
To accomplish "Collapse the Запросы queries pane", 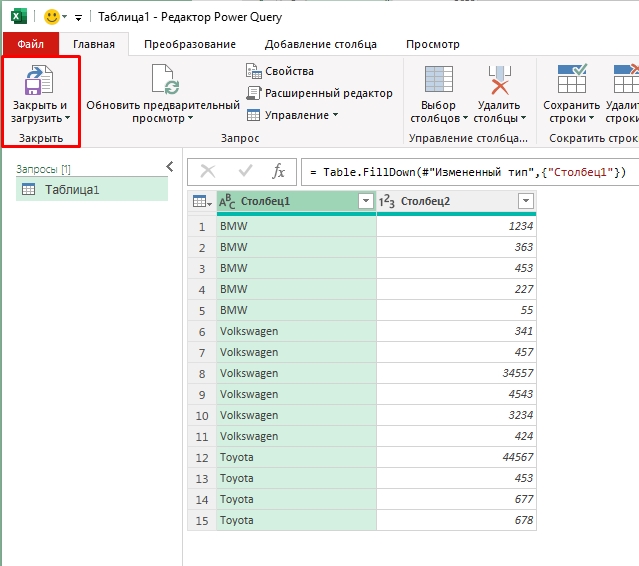I will click(170, 167).
